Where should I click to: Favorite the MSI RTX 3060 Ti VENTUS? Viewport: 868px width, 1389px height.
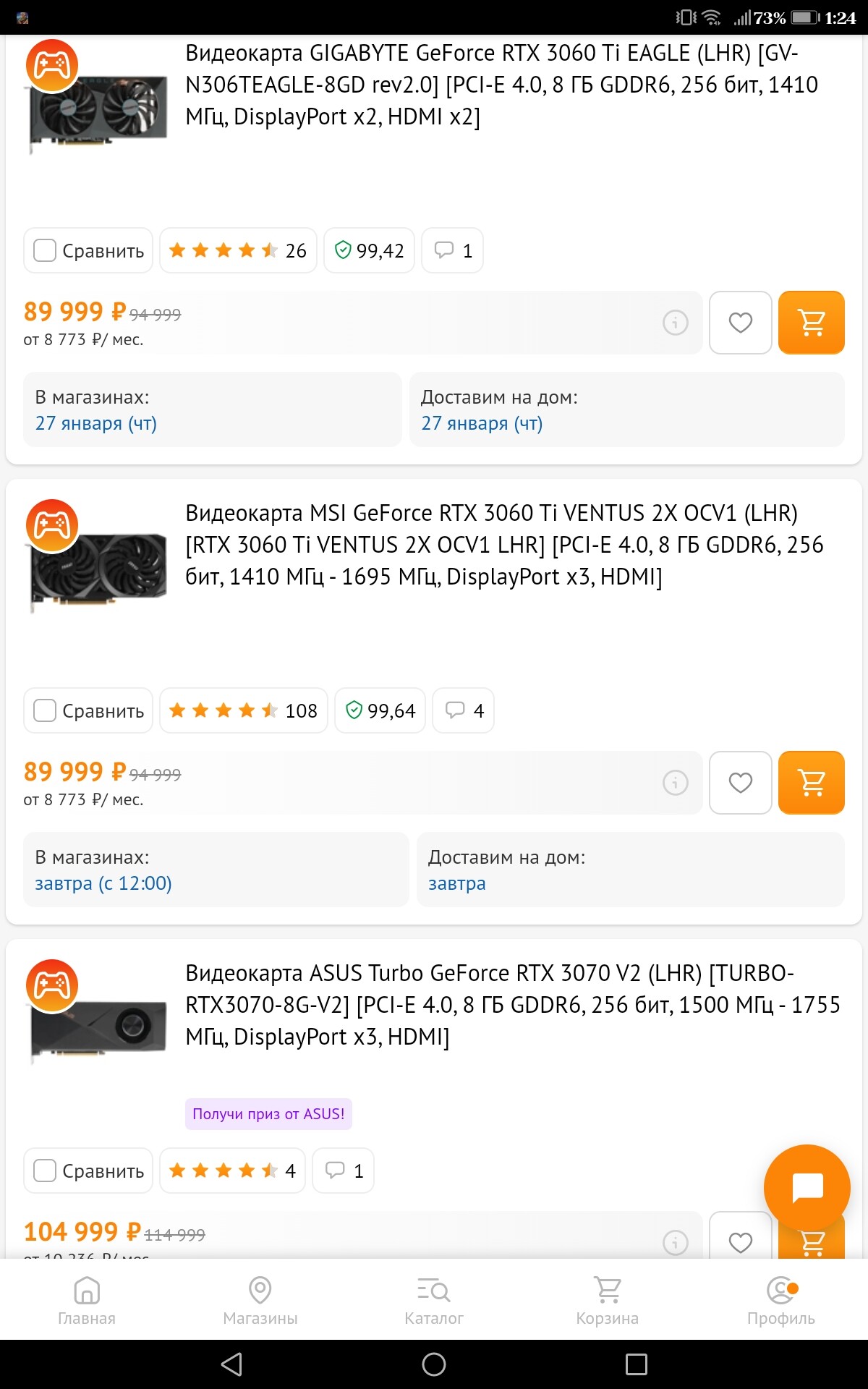(x=740, y=783)
